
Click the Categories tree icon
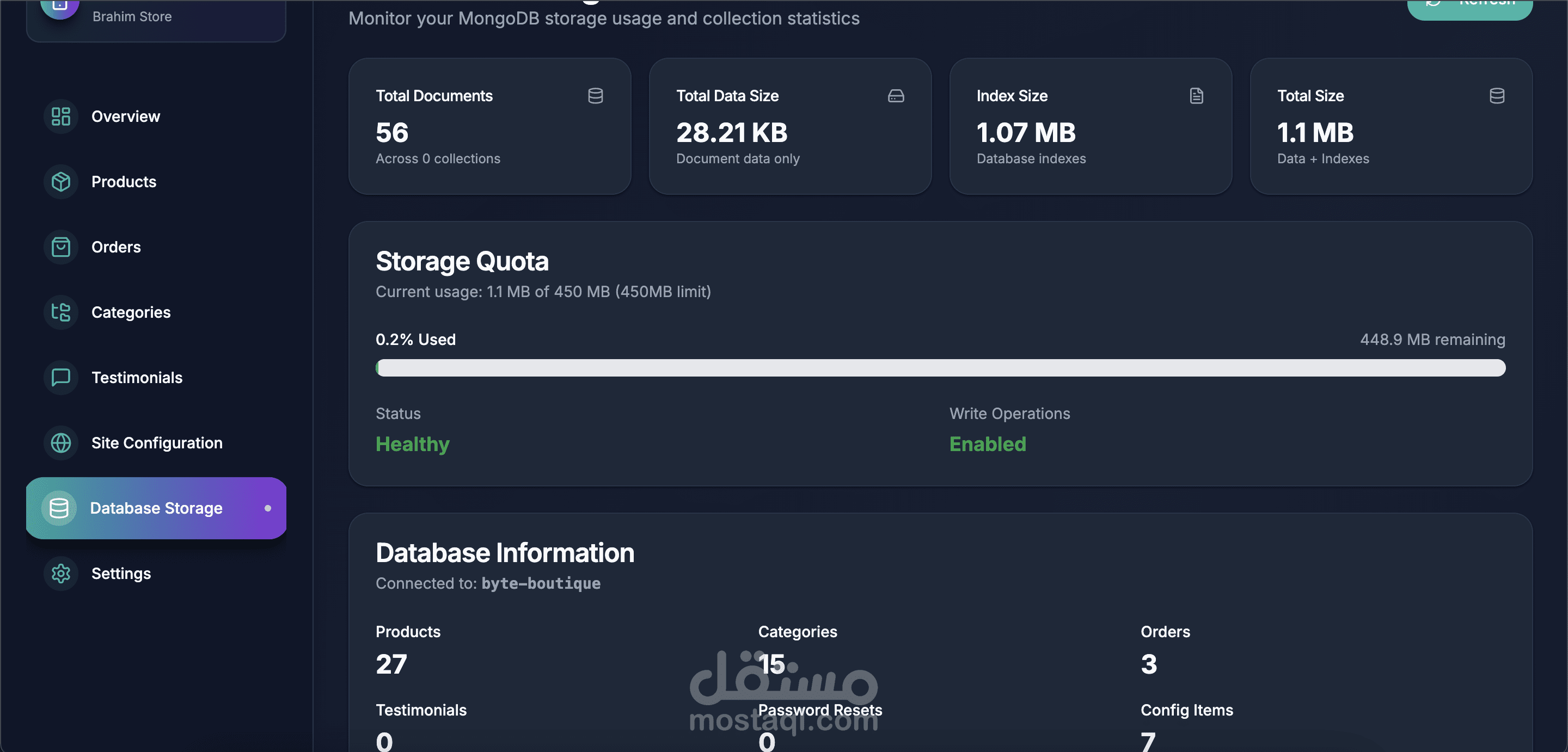(61, 312)
